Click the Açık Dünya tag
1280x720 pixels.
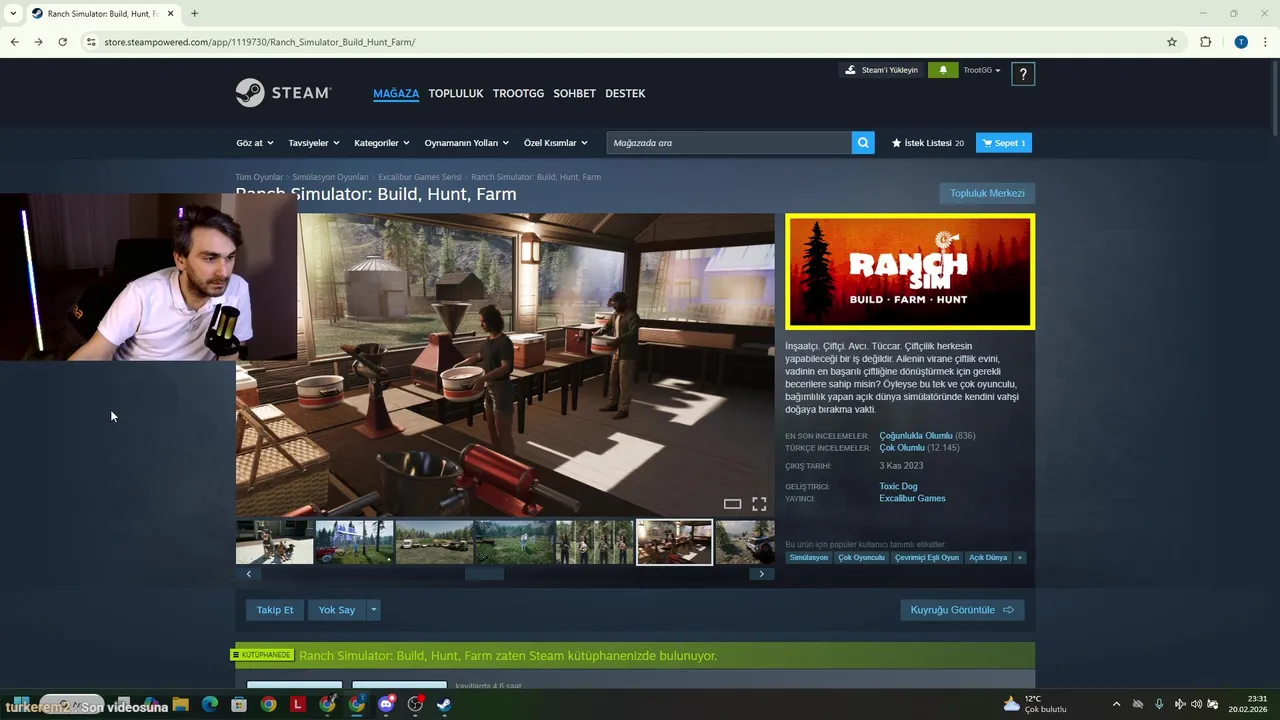click(x=988, y=557)
